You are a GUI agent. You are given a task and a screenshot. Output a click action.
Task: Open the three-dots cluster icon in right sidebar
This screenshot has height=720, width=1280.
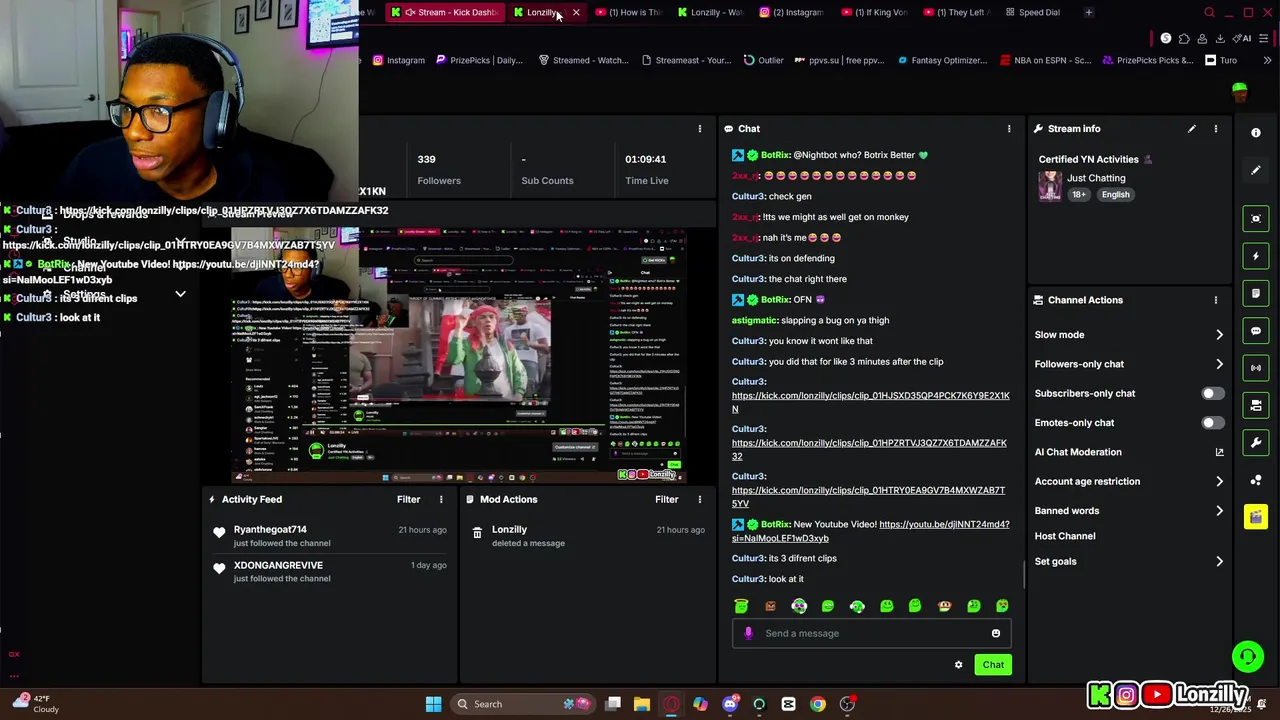(x=1256, y=480)
